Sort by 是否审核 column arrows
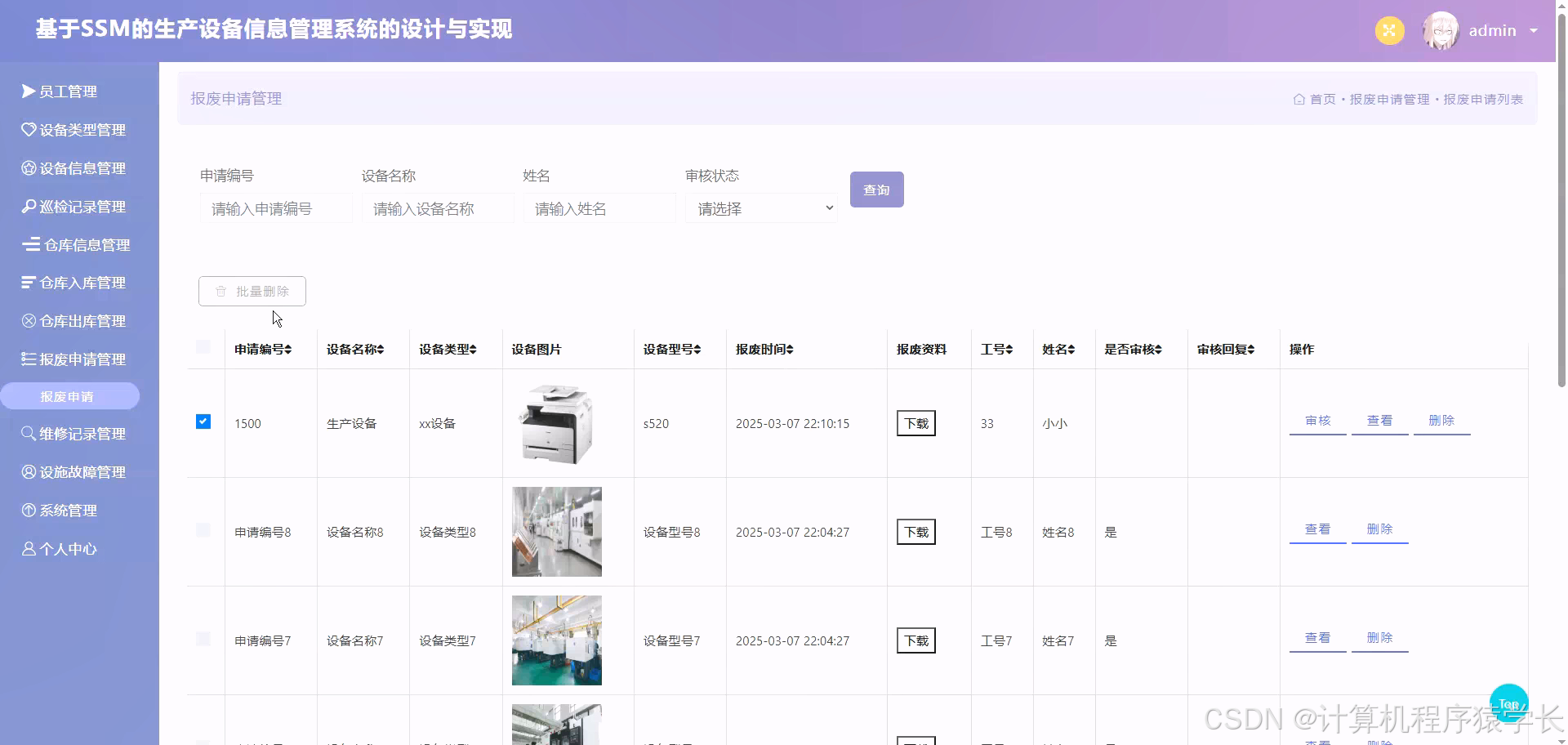Screen dimensions: 1568x745 pos(1158,350)
